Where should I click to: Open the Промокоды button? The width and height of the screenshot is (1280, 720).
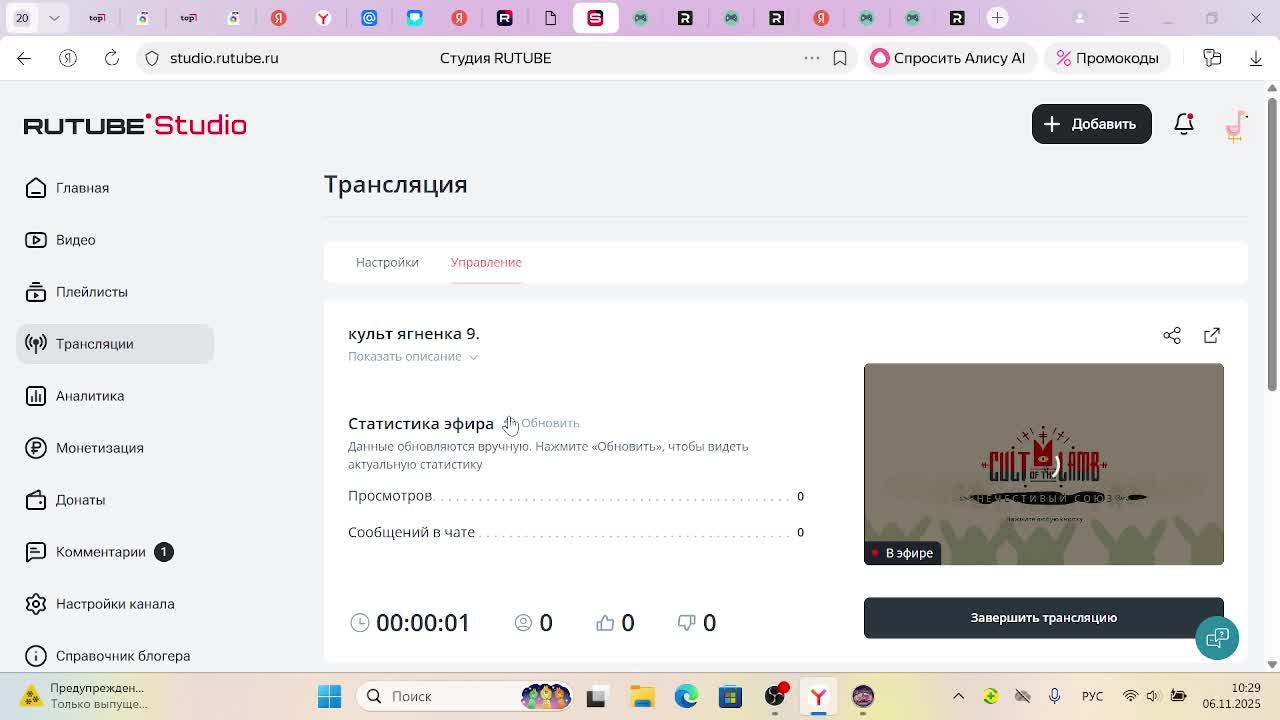coord(1108,58)
